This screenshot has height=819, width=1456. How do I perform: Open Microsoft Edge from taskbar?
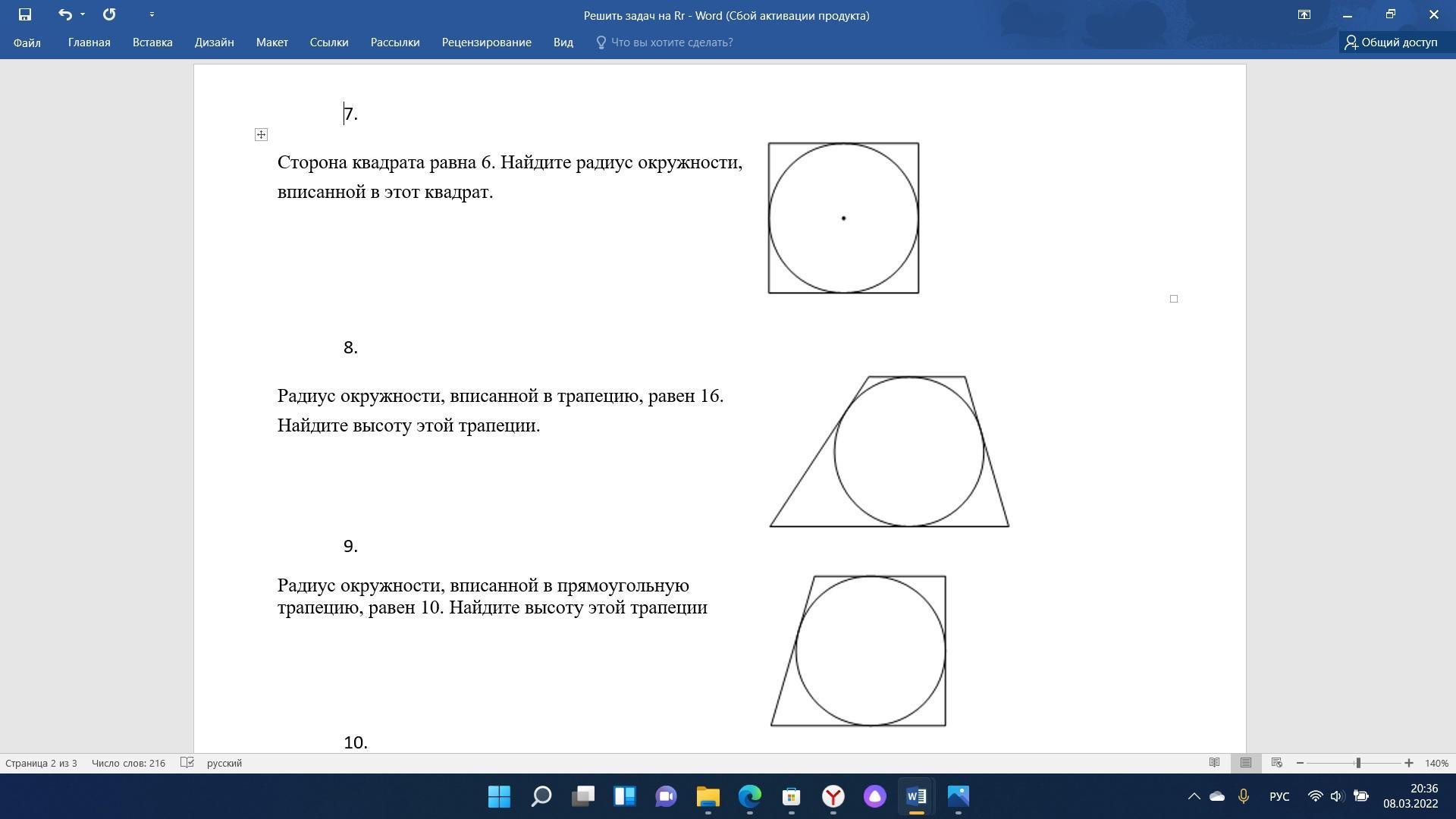(x=750, y=796)
